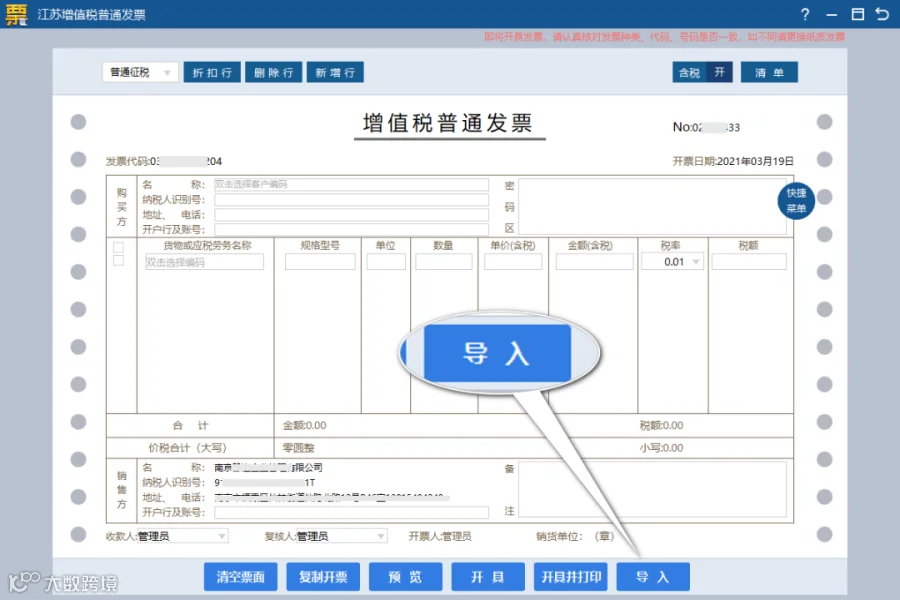Open the 快捷菜单 round shortcut button
This screenshot has height=600, width=900.
click(x=796, y=200)
